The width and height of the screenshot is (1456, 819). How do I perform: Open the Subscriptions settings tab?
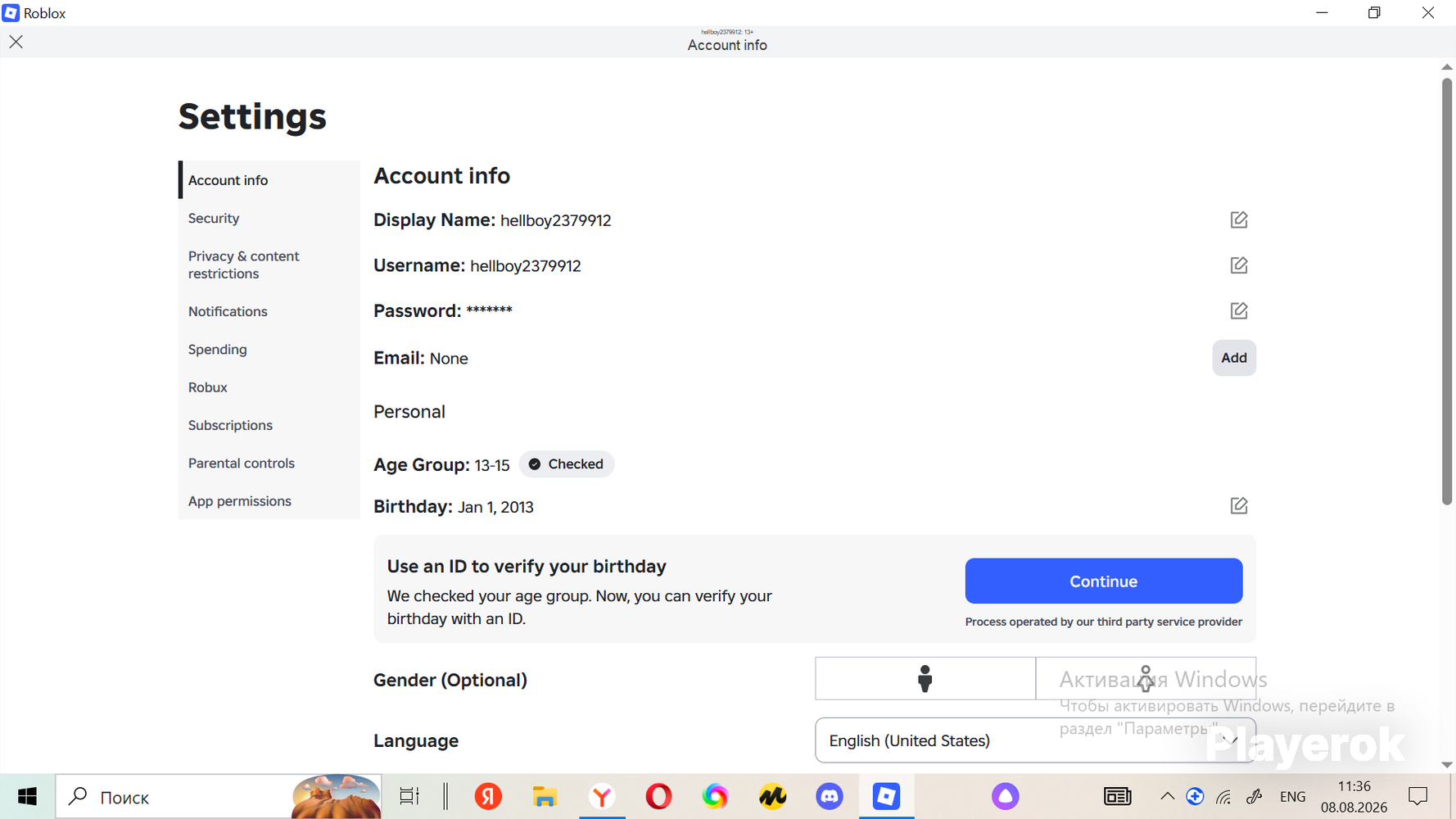click(x=269, y=425)
